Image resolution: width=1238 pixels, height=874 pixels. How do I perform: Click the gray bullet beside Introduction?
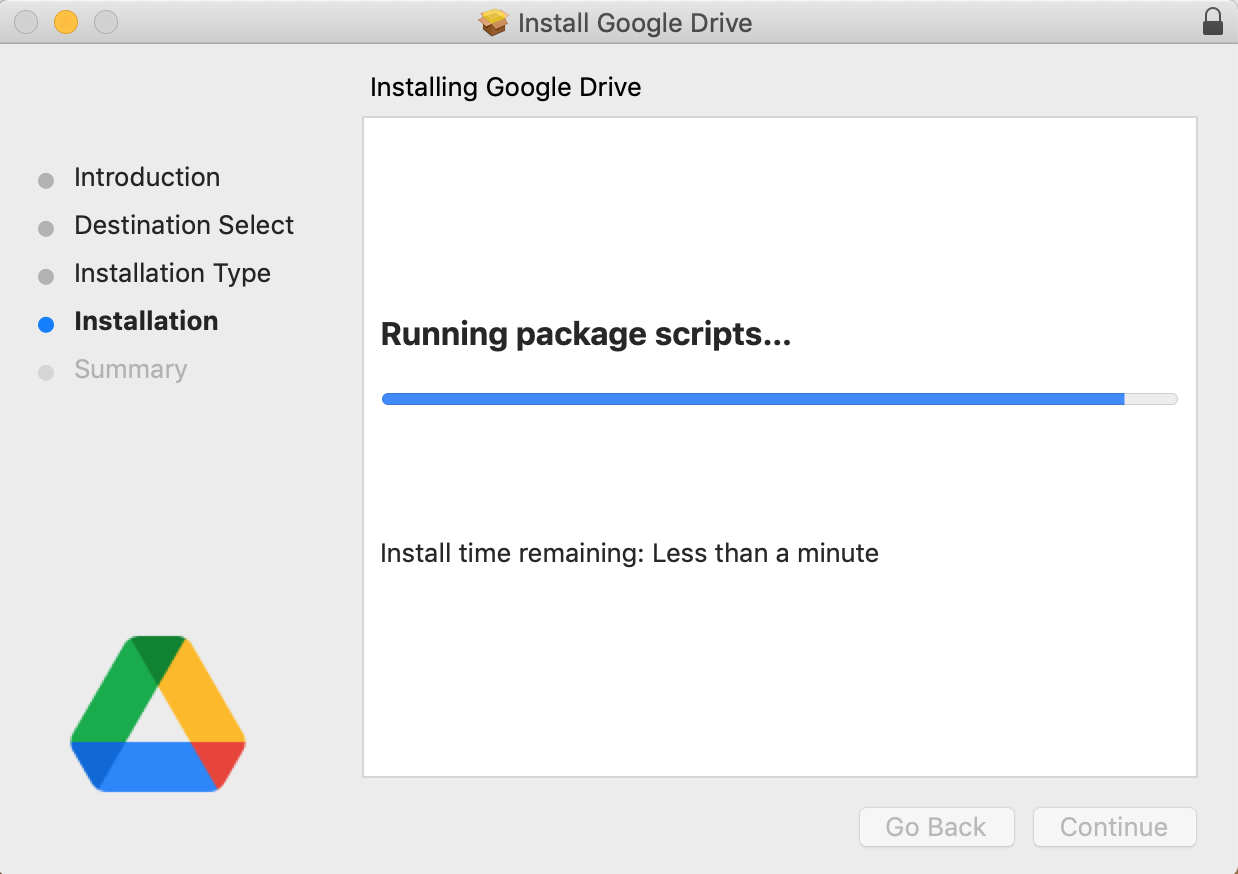click(x=45, y=180)
